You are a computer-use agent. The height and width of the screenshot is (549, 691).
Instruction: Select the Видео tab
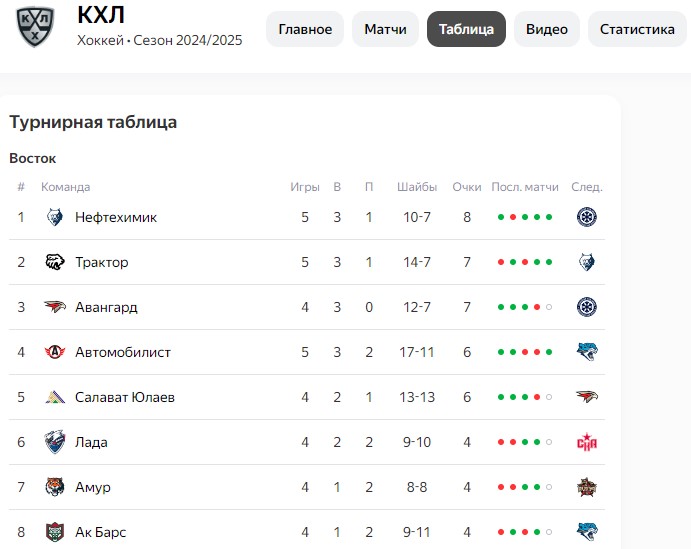click(547, 29)
